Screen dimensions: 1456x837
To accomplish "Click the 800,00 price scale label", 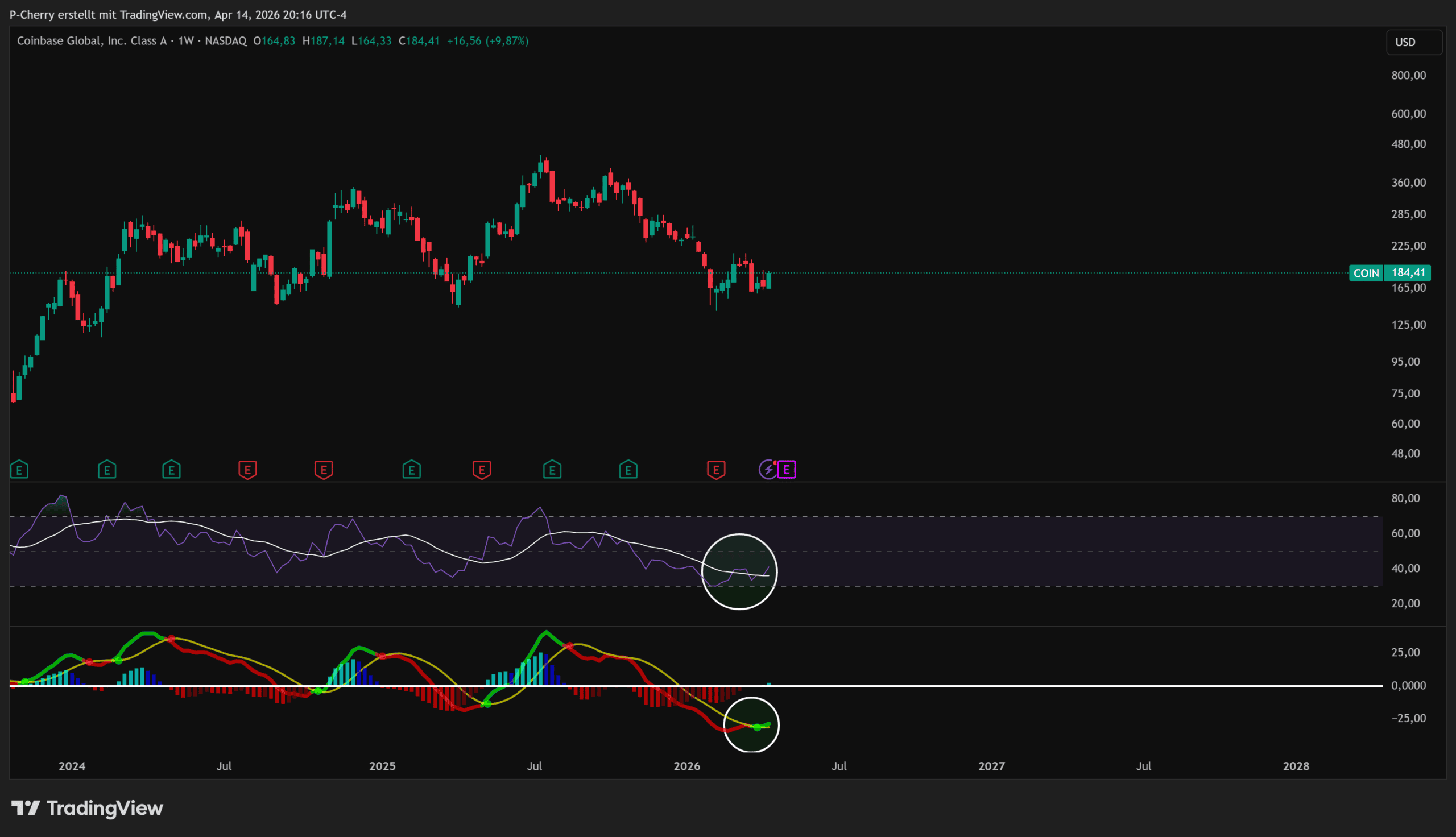I will 1408,75.
